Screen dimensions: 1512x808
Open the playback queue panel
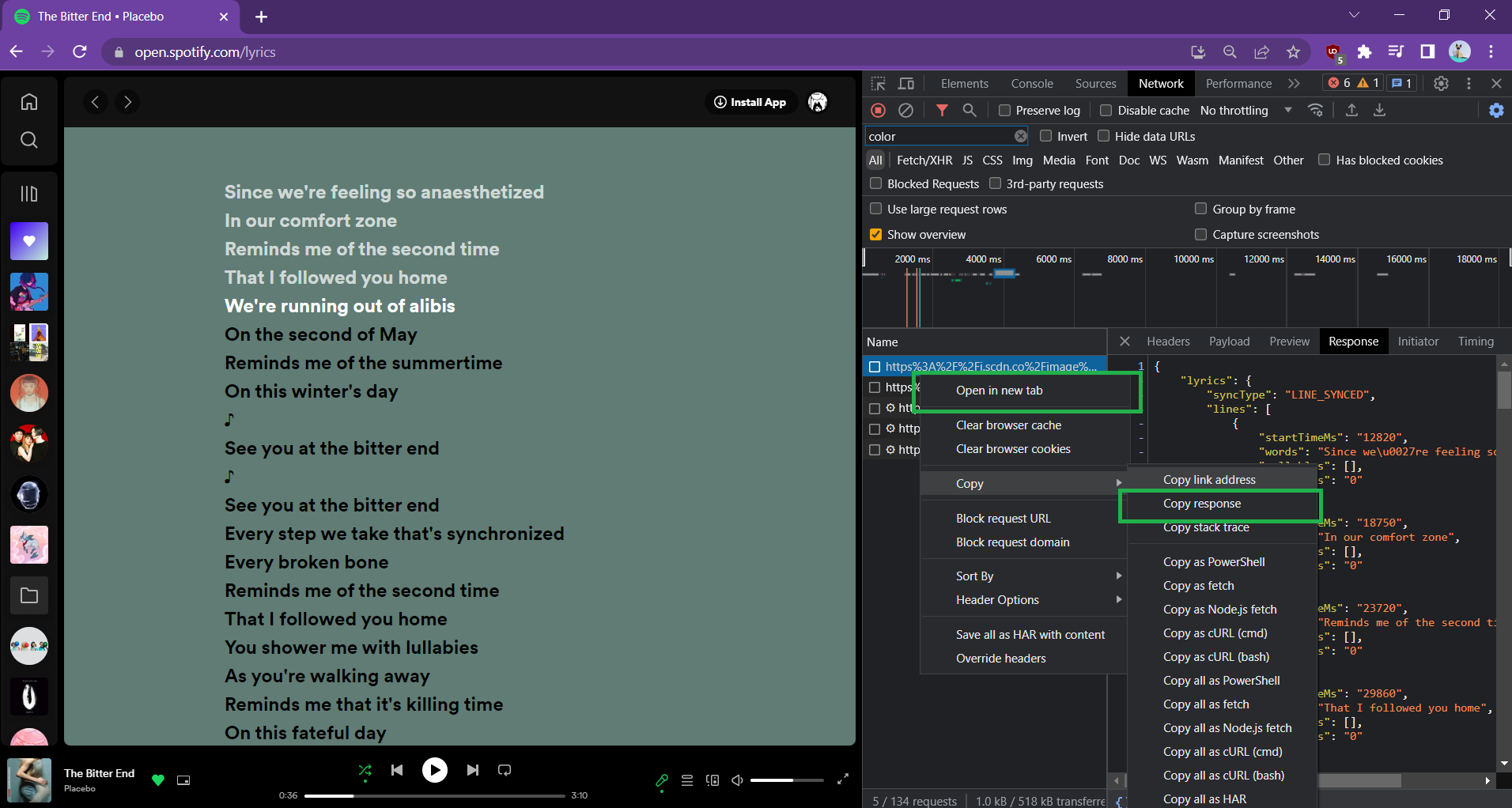click(686, 780)
